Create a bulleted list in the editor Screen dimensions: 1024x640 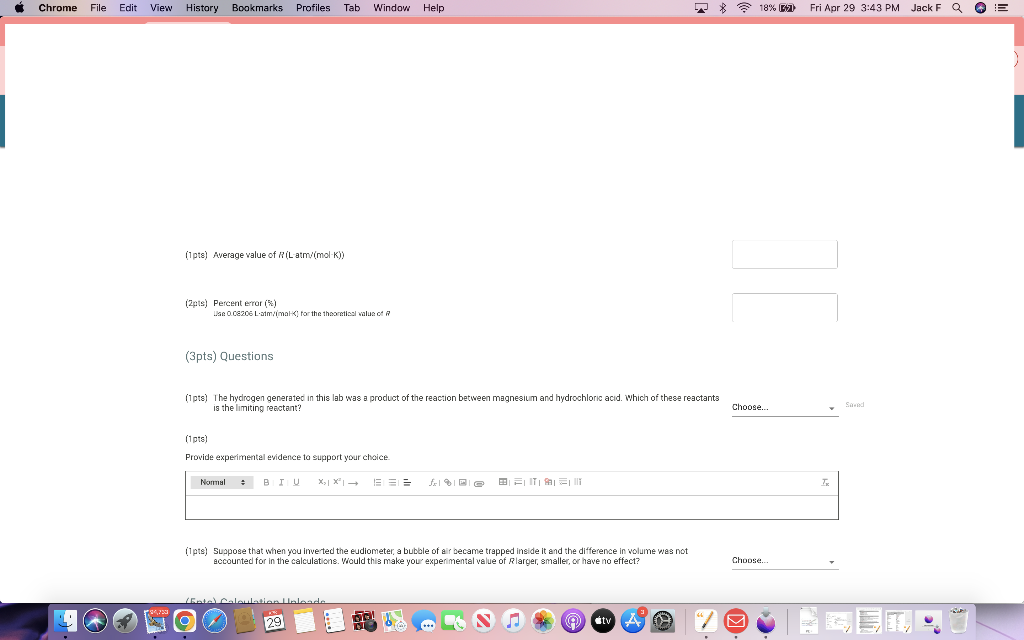pos(376,482)
